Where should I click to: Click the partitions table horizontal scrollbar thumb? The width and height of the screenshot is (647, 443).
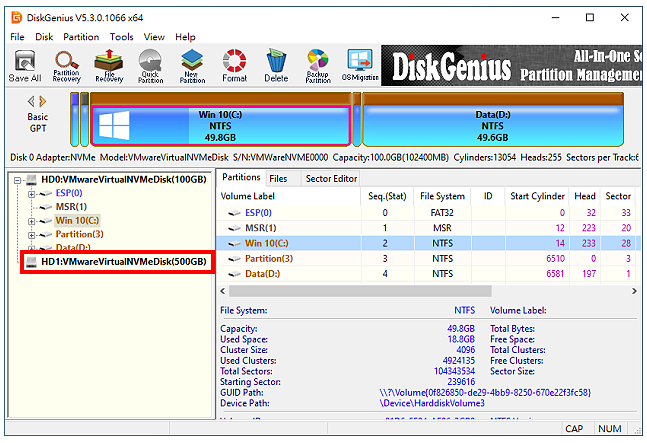(360, 291)
